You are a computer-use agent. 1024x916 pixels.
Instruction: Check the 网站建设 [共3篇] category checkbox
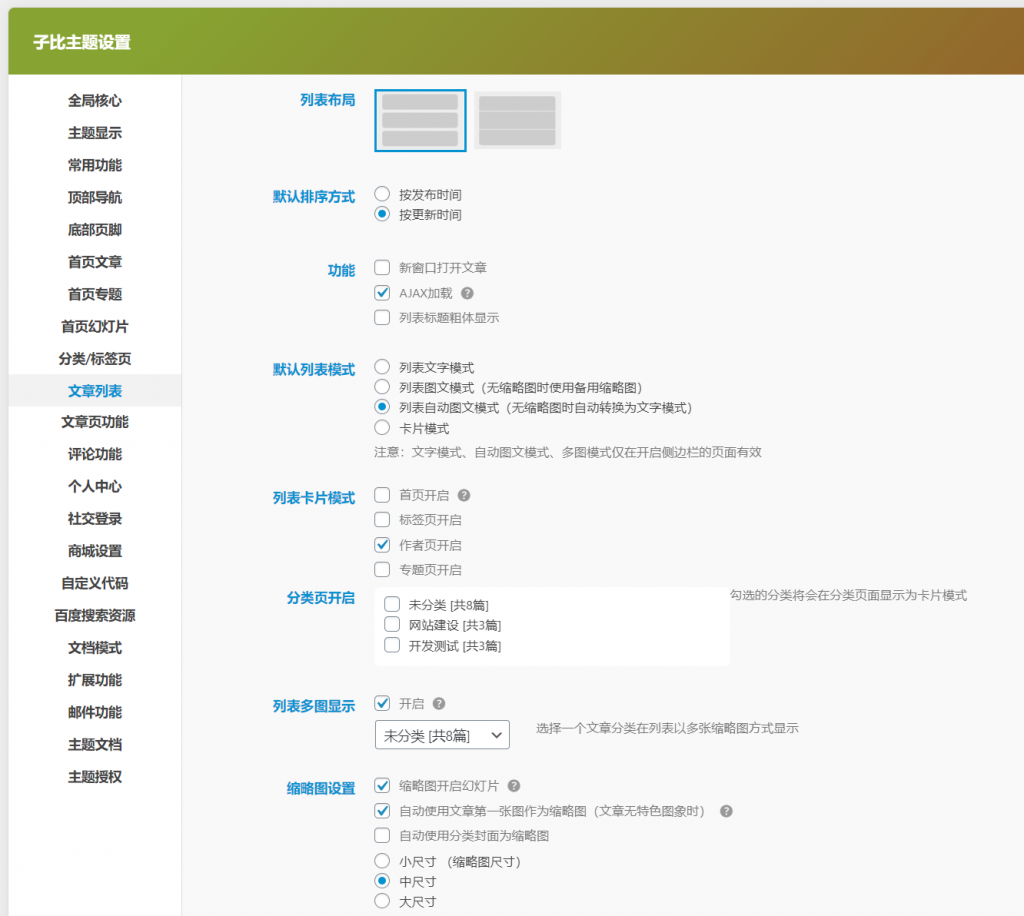(x=392, y=625)
